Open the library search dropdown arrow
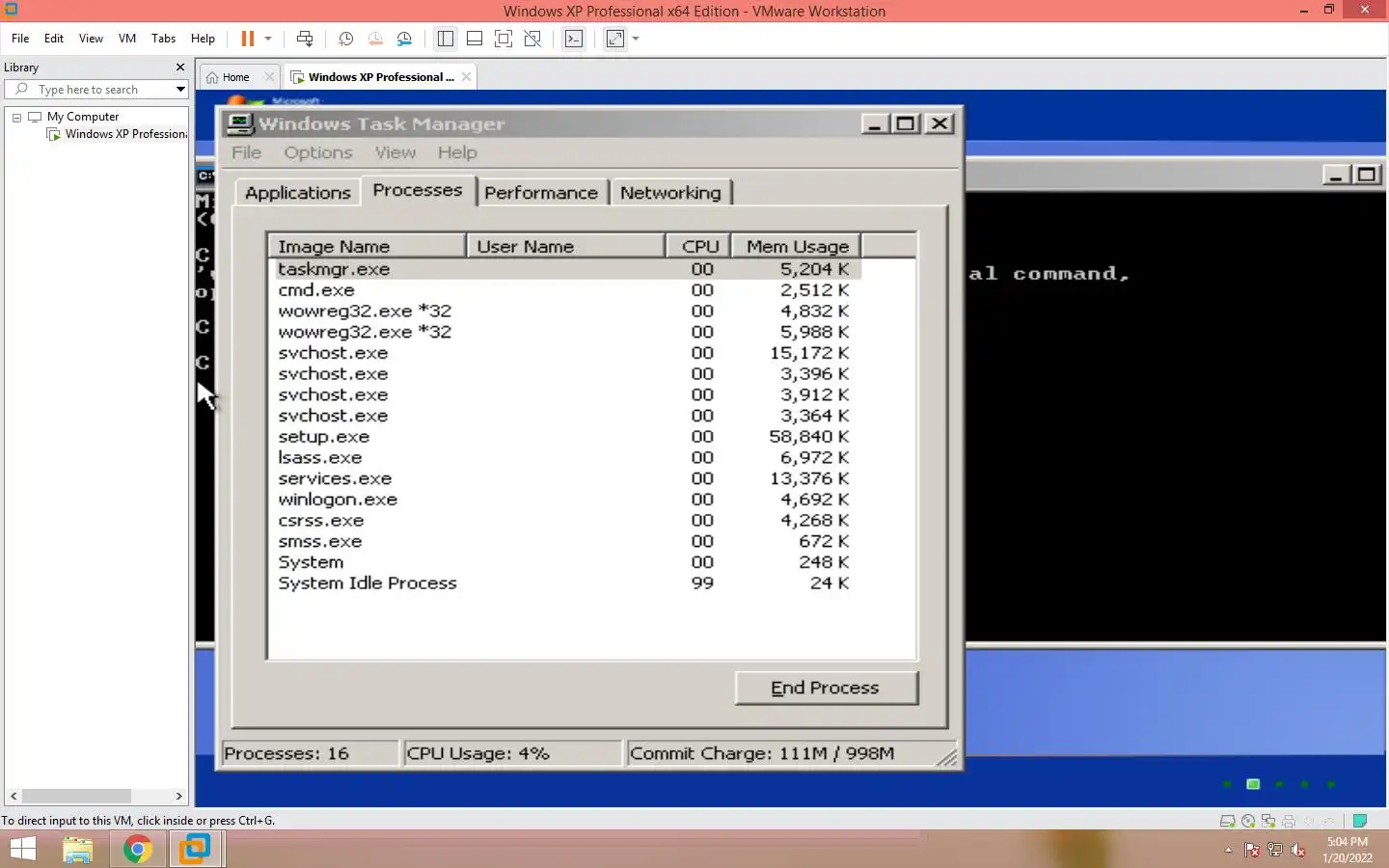 (x=180, y=90)
